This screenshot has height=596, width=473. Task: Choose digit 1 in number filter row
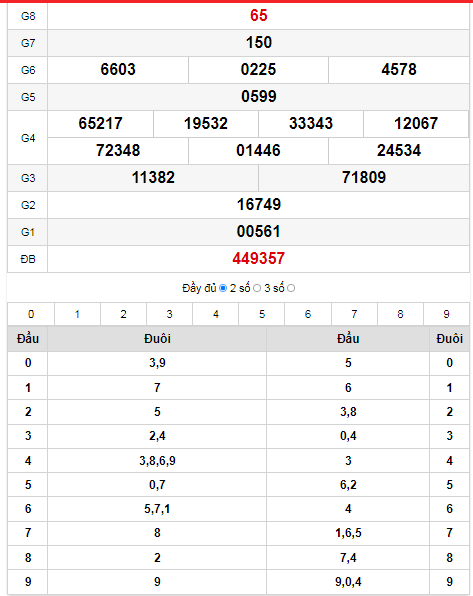click(x=77, y=314)
